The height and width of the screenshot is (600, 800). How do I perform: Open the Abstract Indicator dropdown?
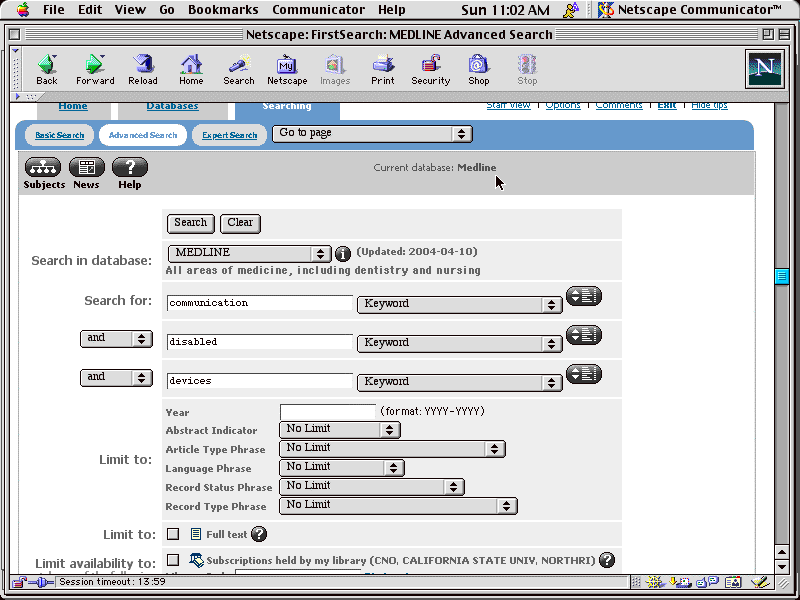click(x=340, y=430)
